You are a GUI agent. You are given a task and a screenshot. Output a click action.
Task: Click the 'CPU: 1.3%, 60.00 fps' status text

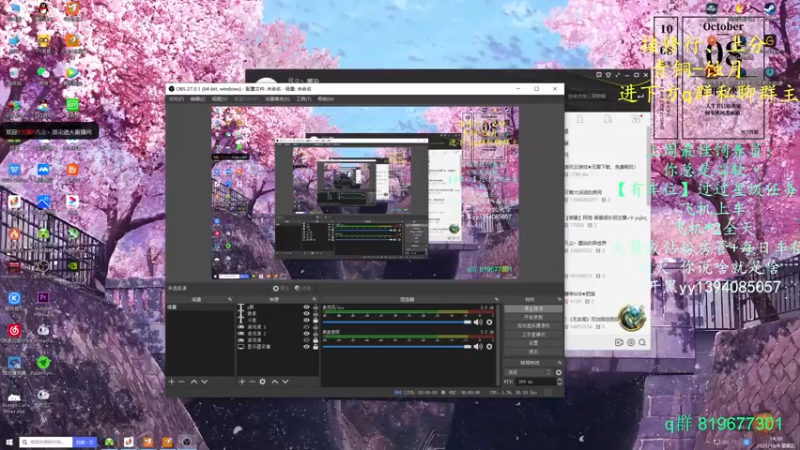pyautogui.click(x=513, y=392)
